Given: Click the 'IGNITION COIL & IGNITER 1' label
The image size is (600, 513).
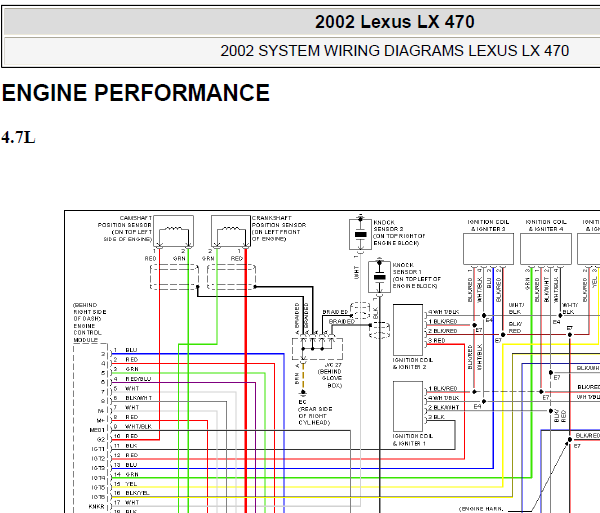Looking at the screenshot, I should (412, 440).
